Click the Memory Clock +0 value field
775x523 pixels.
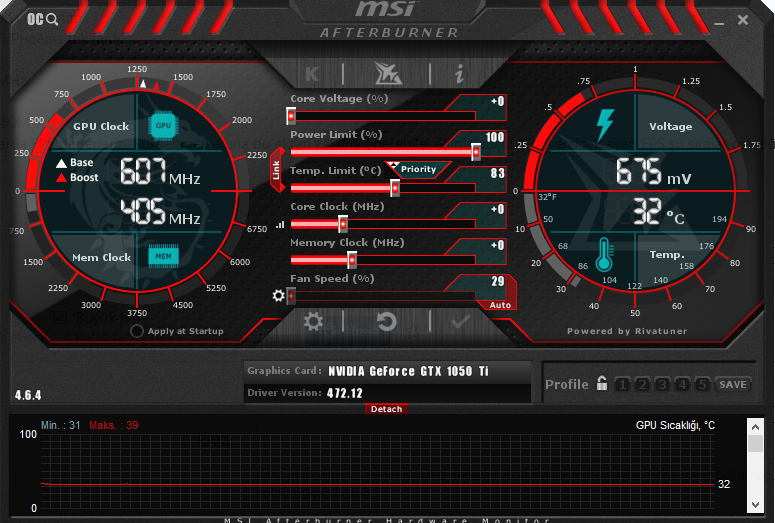pos(497,246)
